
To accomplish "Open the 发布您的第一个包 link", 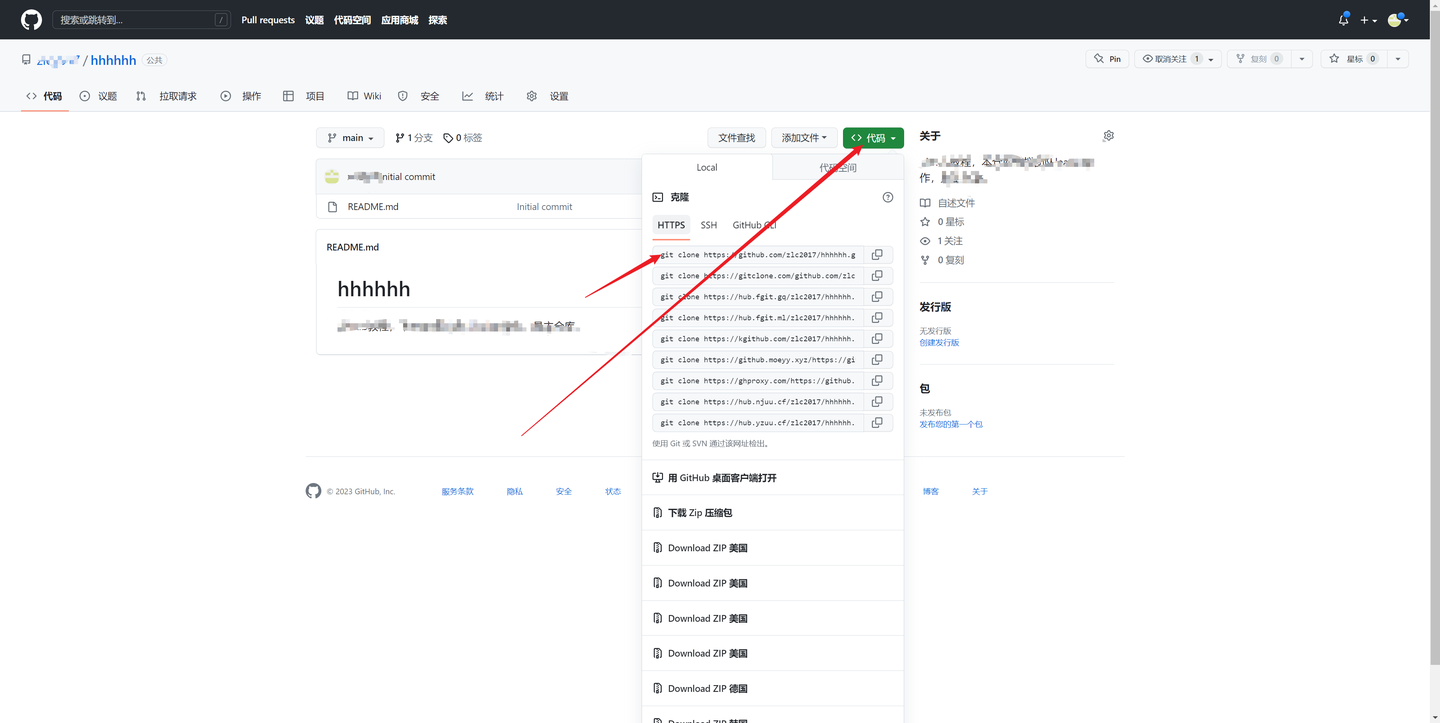I will pyautogui.click(x=951, y=423).
